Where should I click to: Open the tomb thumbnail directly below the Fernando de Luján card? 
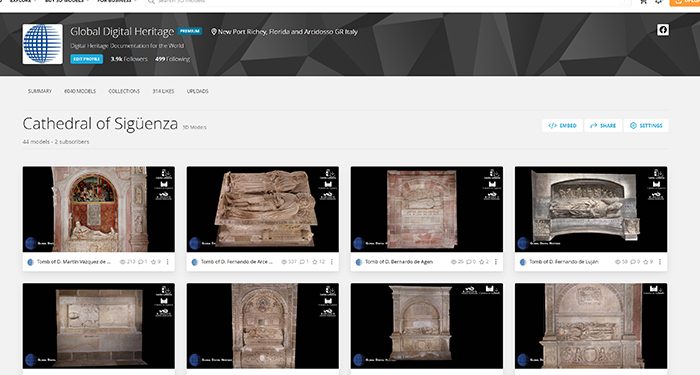point(591,326)
